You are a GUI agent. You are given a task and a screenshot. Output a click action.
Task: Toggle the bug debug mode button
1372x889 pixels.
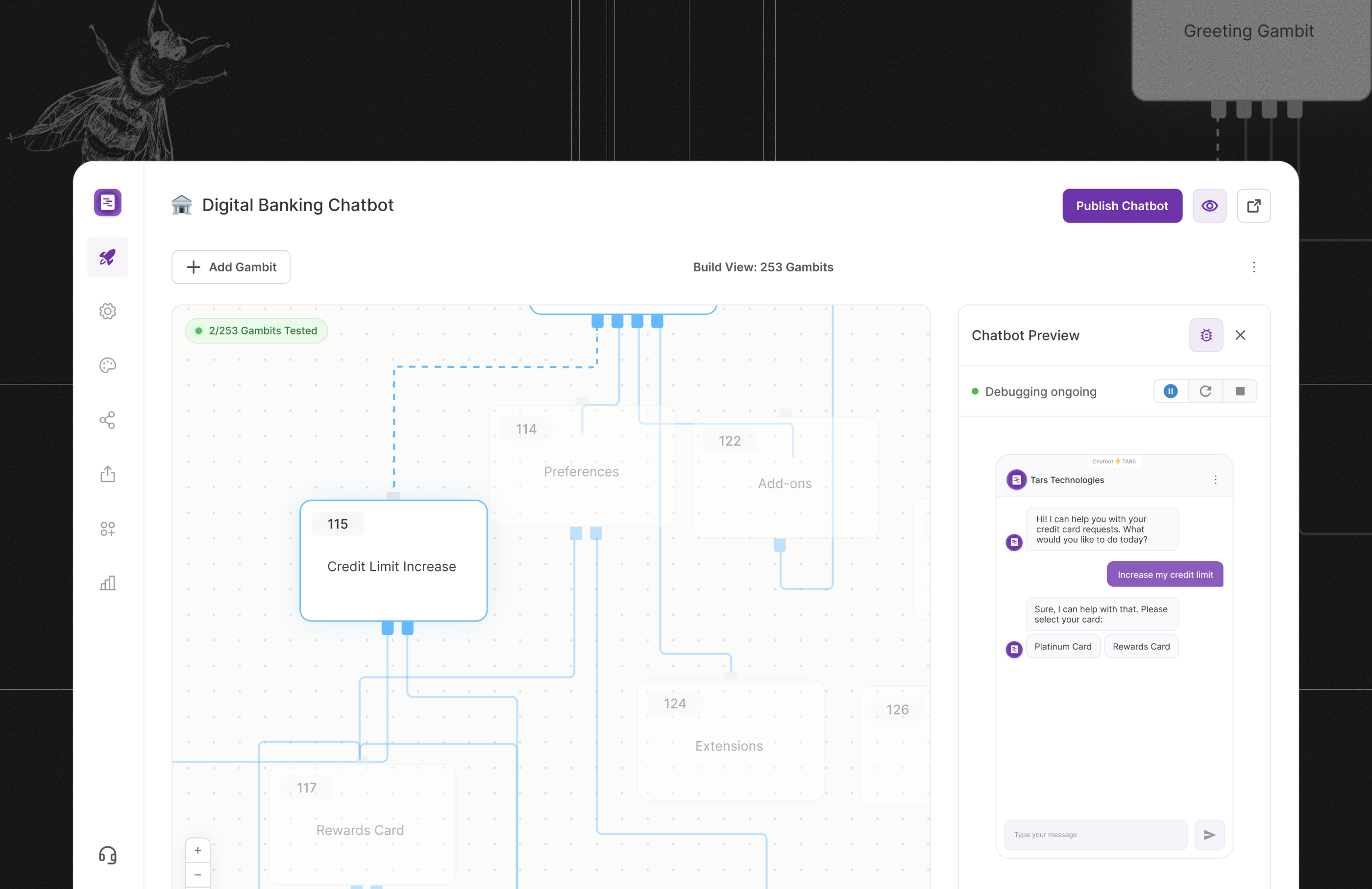tap(1206, 335)
